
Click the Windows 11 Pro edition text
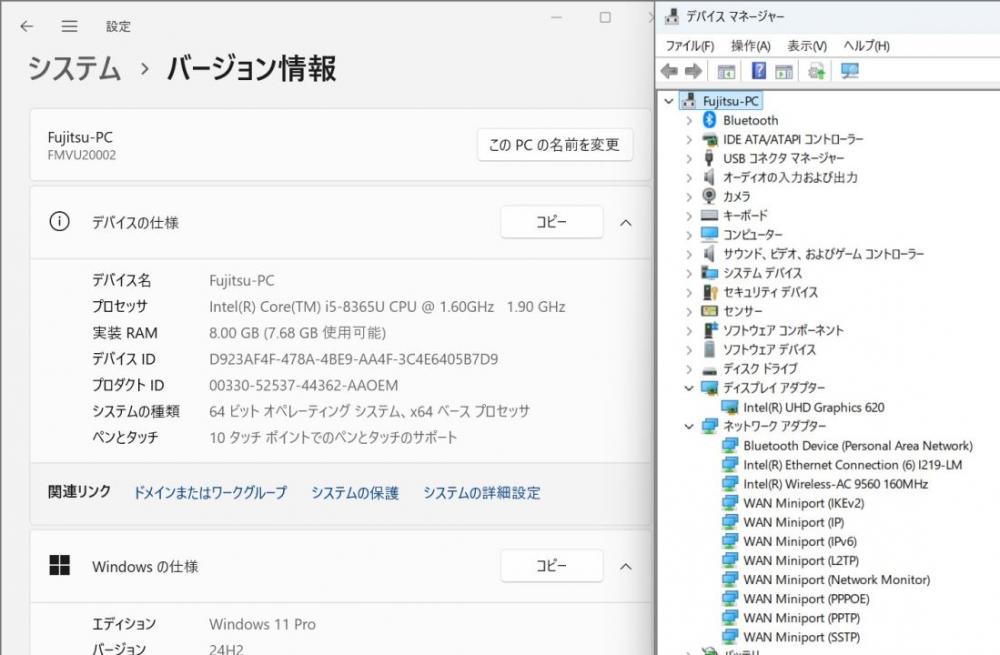[x=262, y=624]
